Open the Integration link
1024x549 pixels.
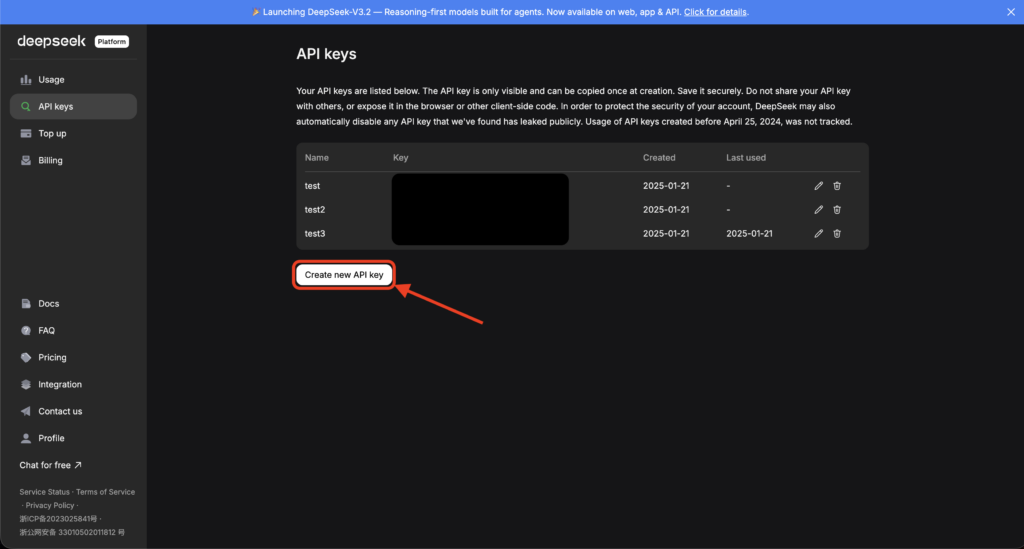tap(60, 385)
